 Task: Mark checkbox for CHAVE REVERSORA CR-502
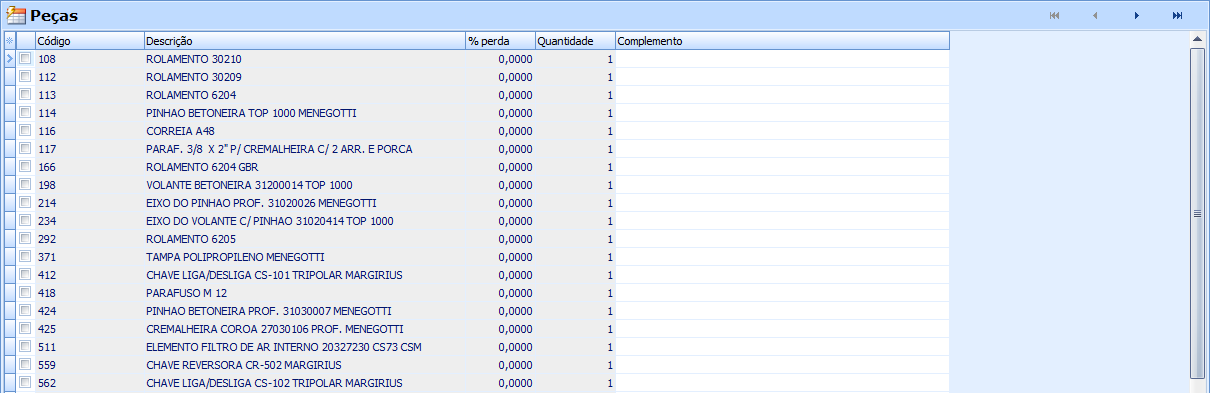click(25, 365)
